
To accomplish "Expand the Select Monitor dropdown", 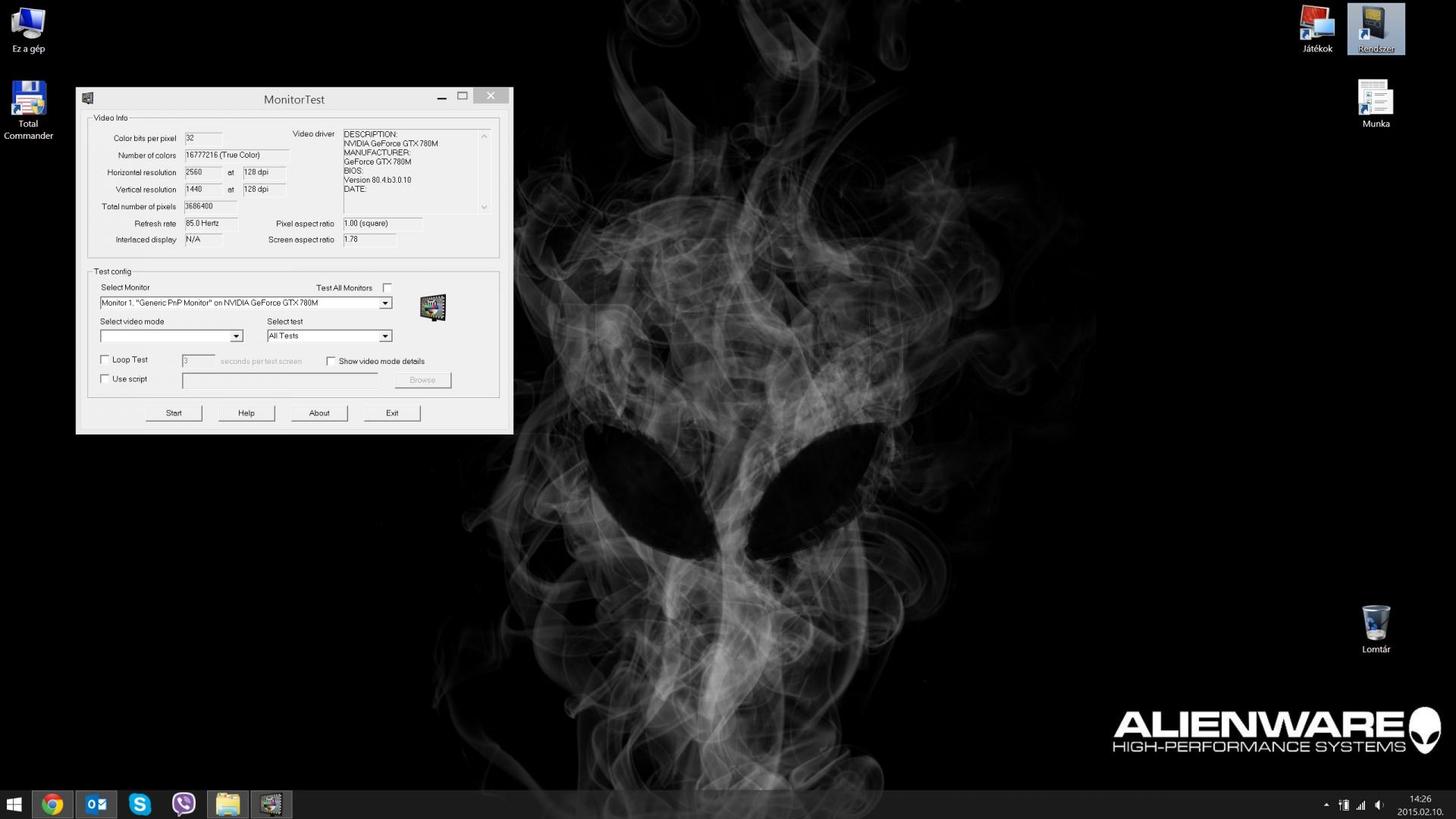I will [x=385, y=303].
